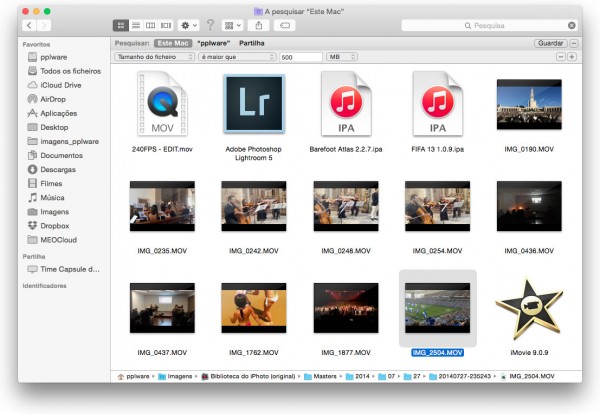Open Documentos in sidebar

[55, 155]
